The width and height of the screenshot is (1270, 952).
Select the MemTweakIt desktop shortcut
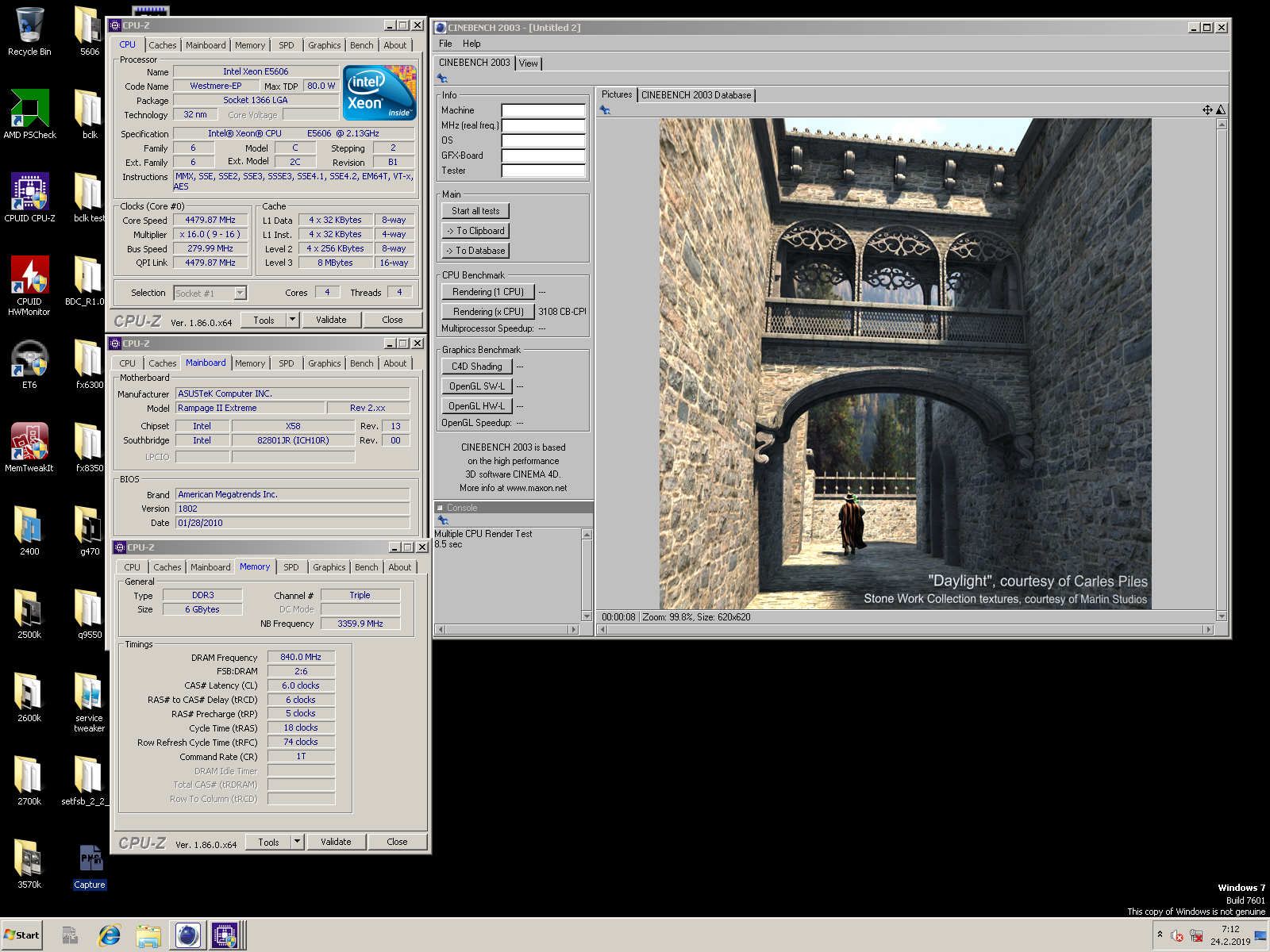click(29, 448)
